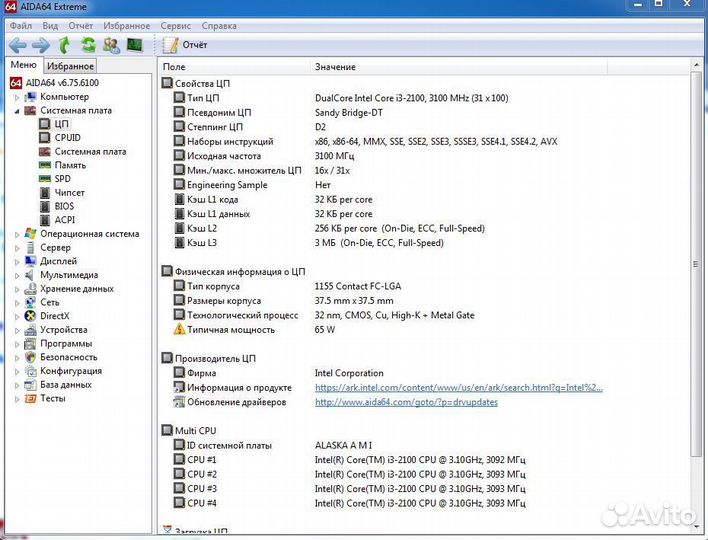Collapse the Системная плата parent node
This screenshot has width=708, height=540.
(x=17, y=111)
